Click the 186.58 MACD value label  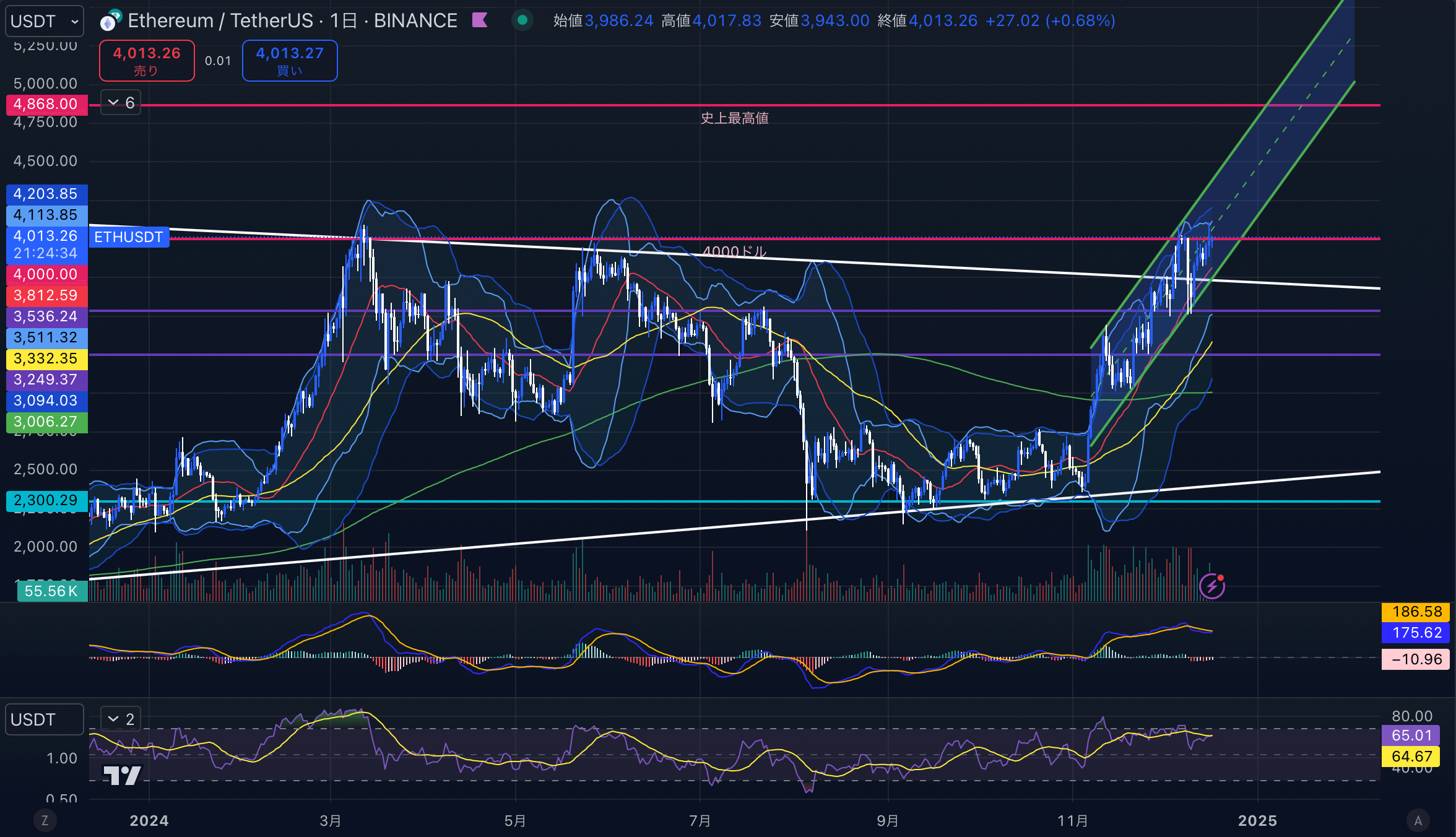(x=1416, y=612)
